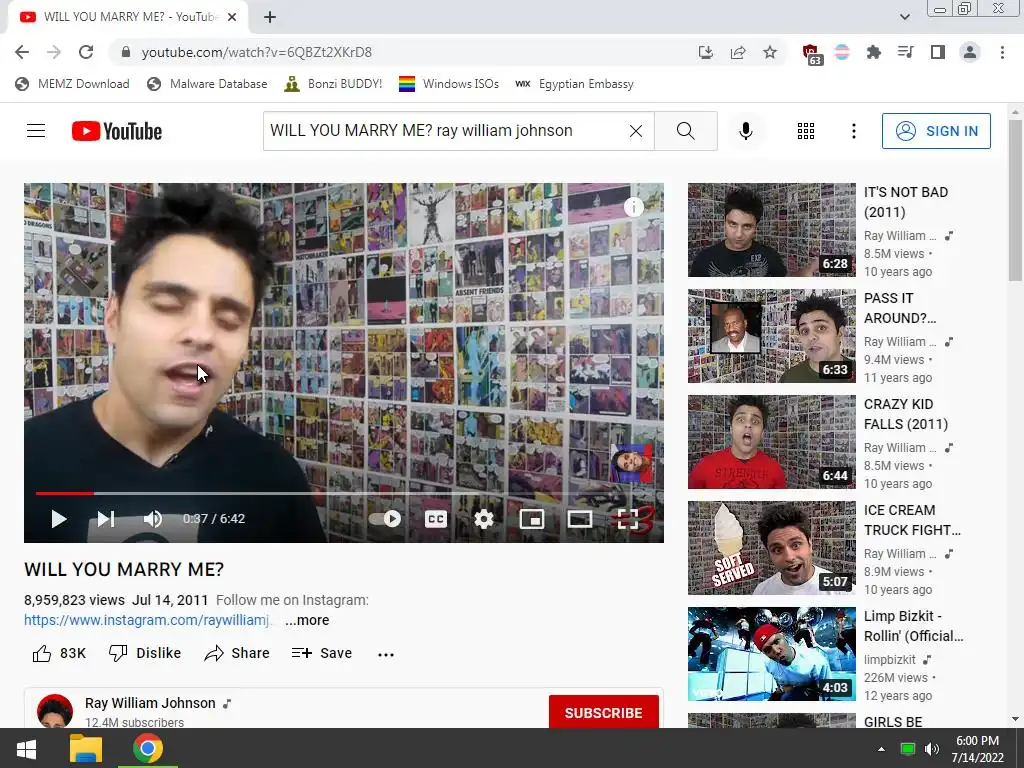This screenshot has width=1024, height=768.
Task: Click the page vertical scrollbar
Action: tap(1015, 201)
